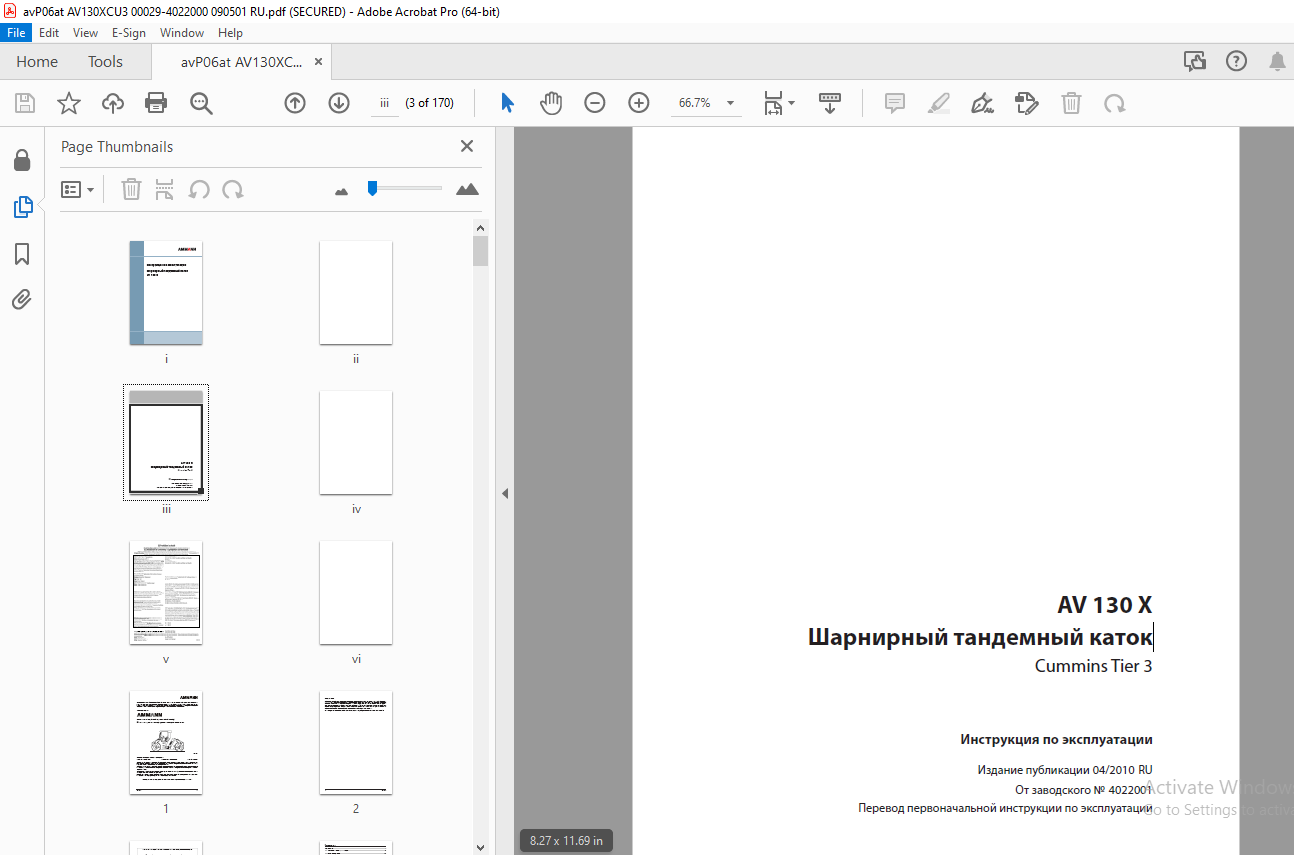This screenshot has height=855, width=1294.
Task: Reduce thumbnail size small mountain icon
Action: 342,191
